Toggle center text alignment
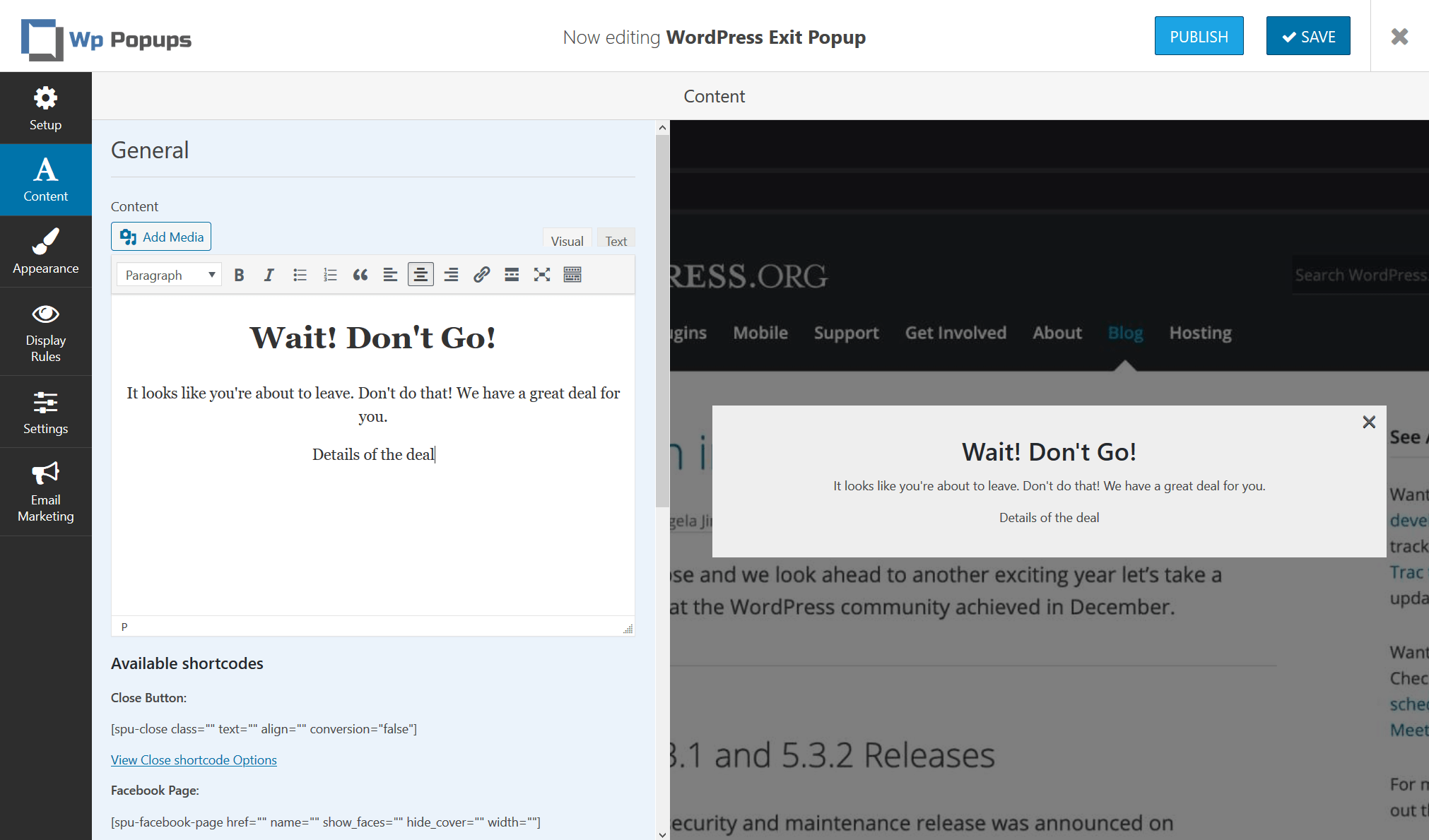The height and width of the screenshot is (840, 1429). tap(421, 274)
